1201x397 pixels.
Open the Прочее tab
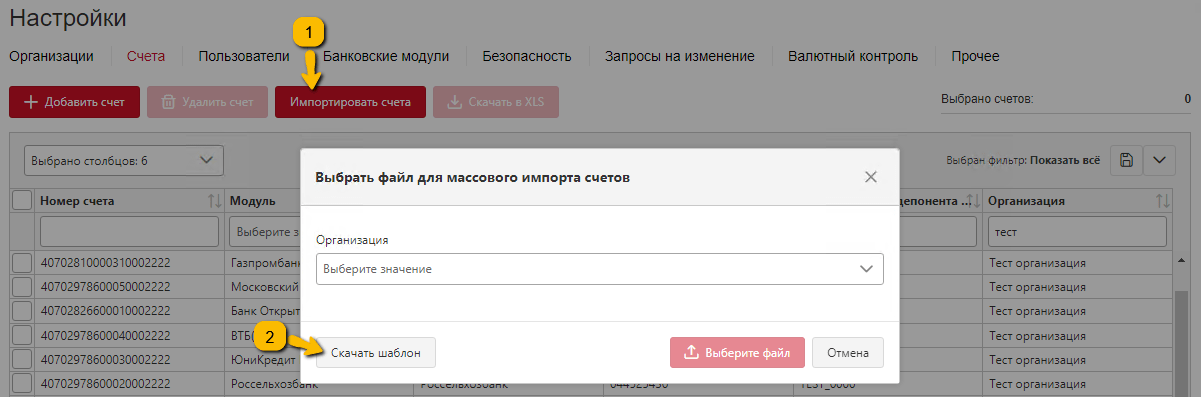pyautogui.click(x=975, y=56)
